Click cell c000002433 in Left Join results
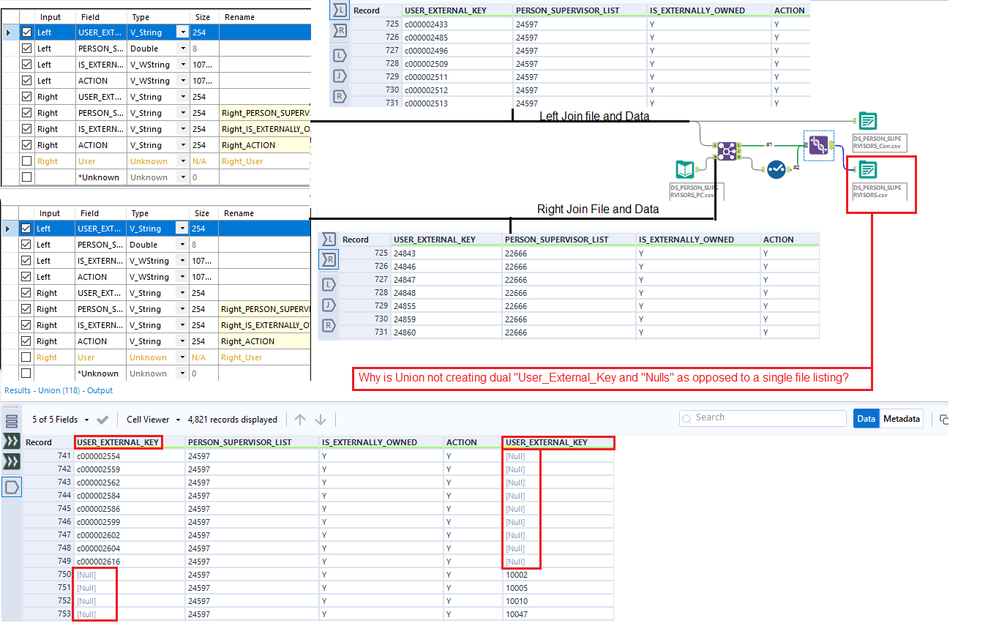This screenshot has height=635, width=999. (x=457, y=24)
